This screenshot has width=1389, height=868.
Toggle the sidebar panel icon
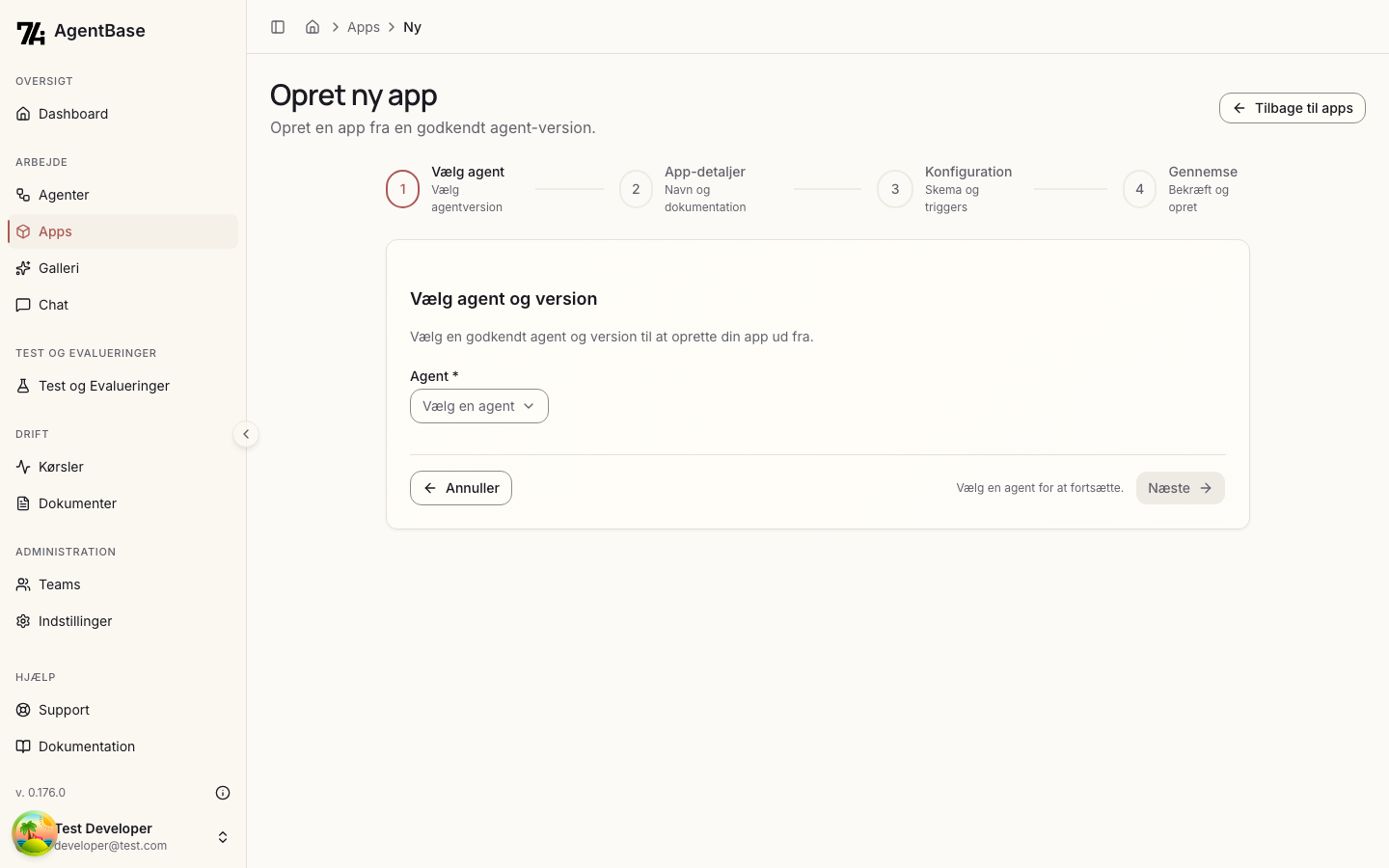pyautogui.click(x=278, y=27)
